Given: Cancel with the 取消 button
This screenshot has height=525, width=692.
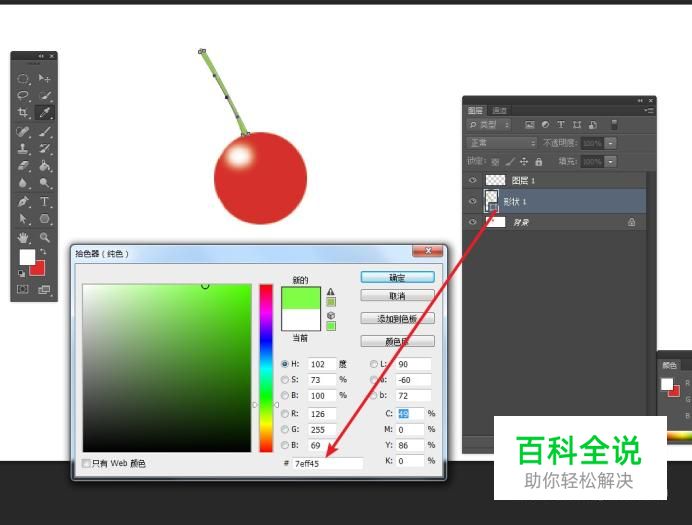Looking at the screenshot, I should (397, 296).
